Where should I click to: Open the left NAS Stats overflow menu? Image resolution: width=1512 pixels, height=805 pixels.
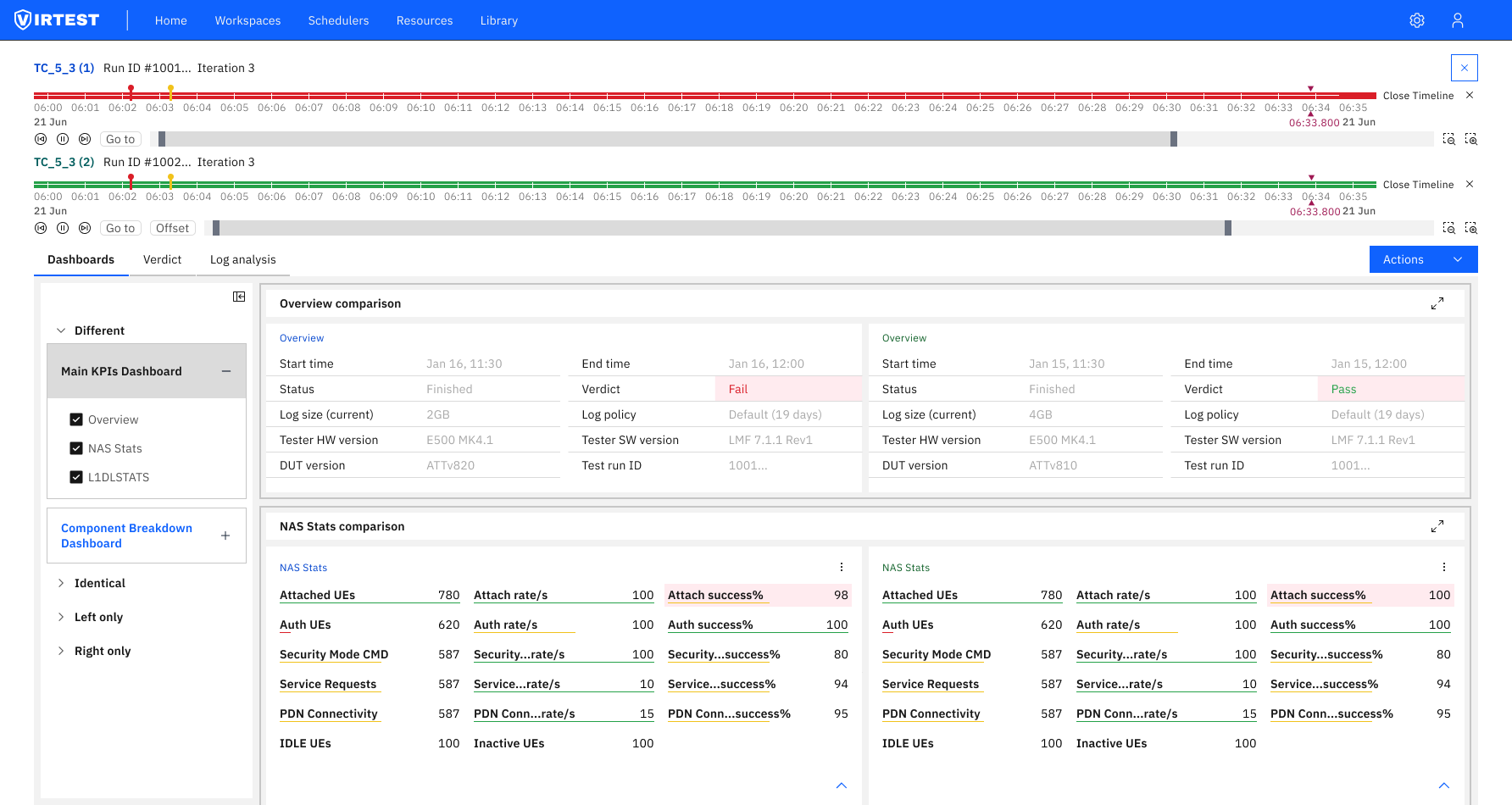coord(842,567)
